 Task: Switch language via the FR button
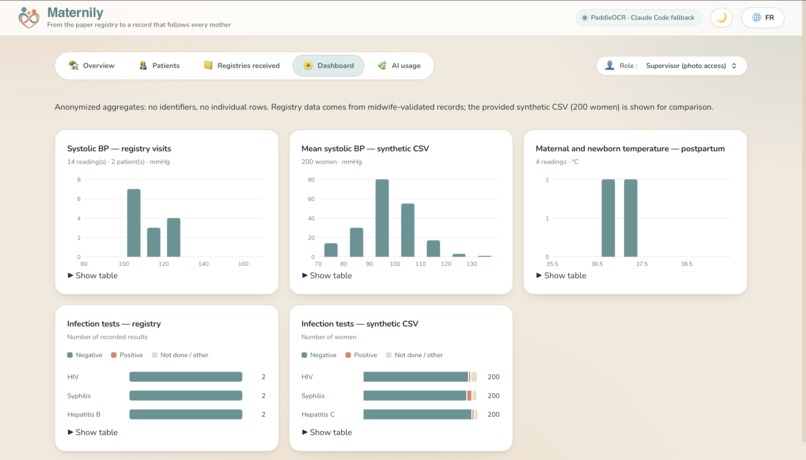[x=763, y=17]
